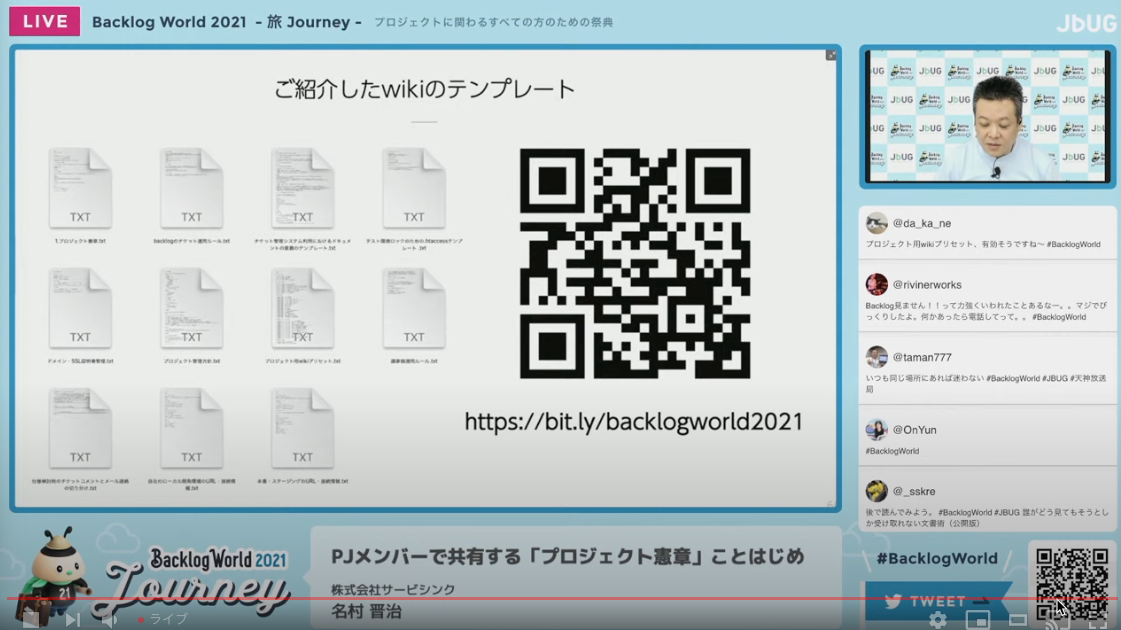Click the @rivinerworks avatar
1121x630 pixels.
point(876,285)
